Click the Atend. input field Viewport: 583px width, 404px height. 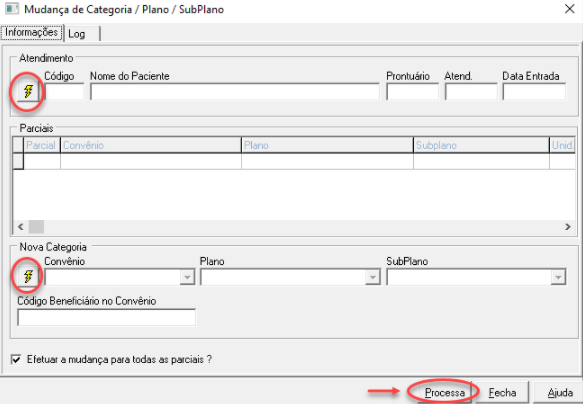[471, 92]
